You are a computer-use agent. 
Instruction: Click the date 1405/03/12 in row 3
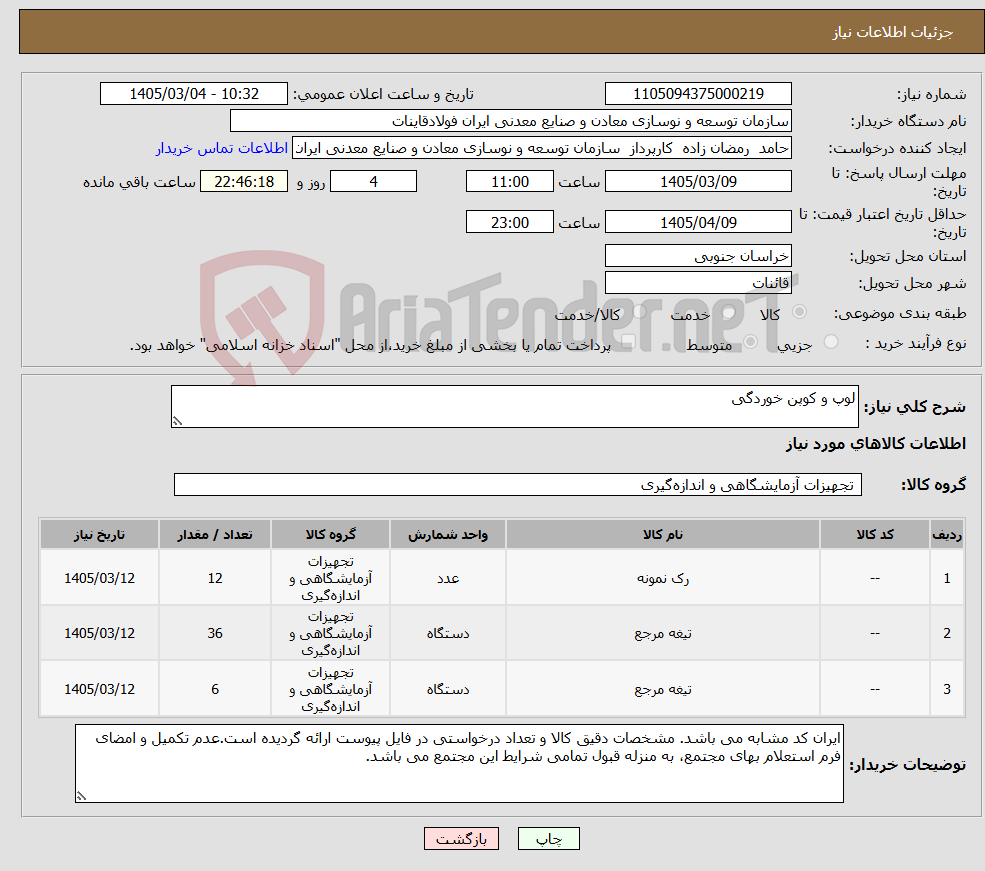tap(99, 689)
